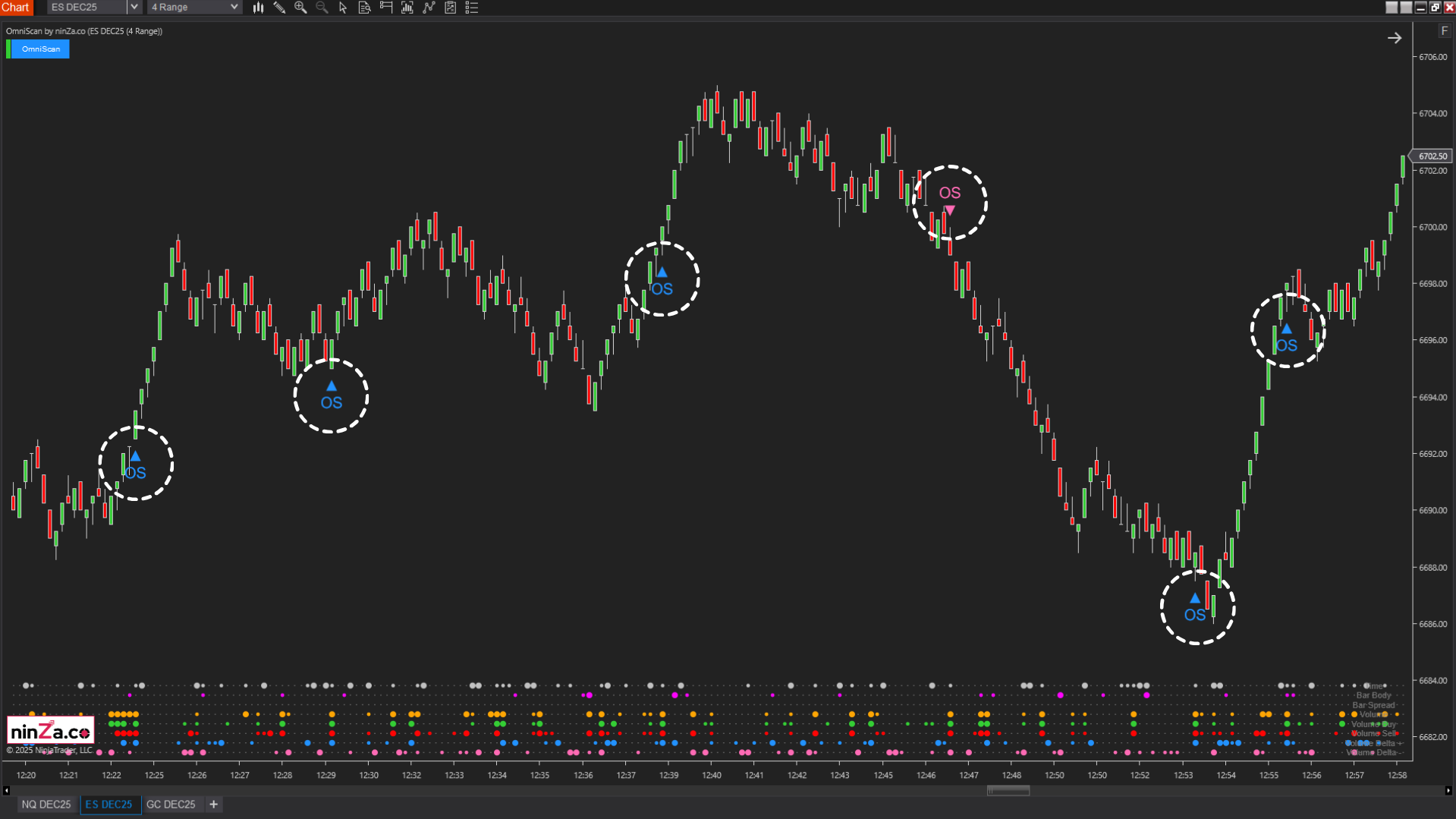Click the F price-marker toggle on price axis
This screenshot has height=819, width=1456.
click(1444, 30)
